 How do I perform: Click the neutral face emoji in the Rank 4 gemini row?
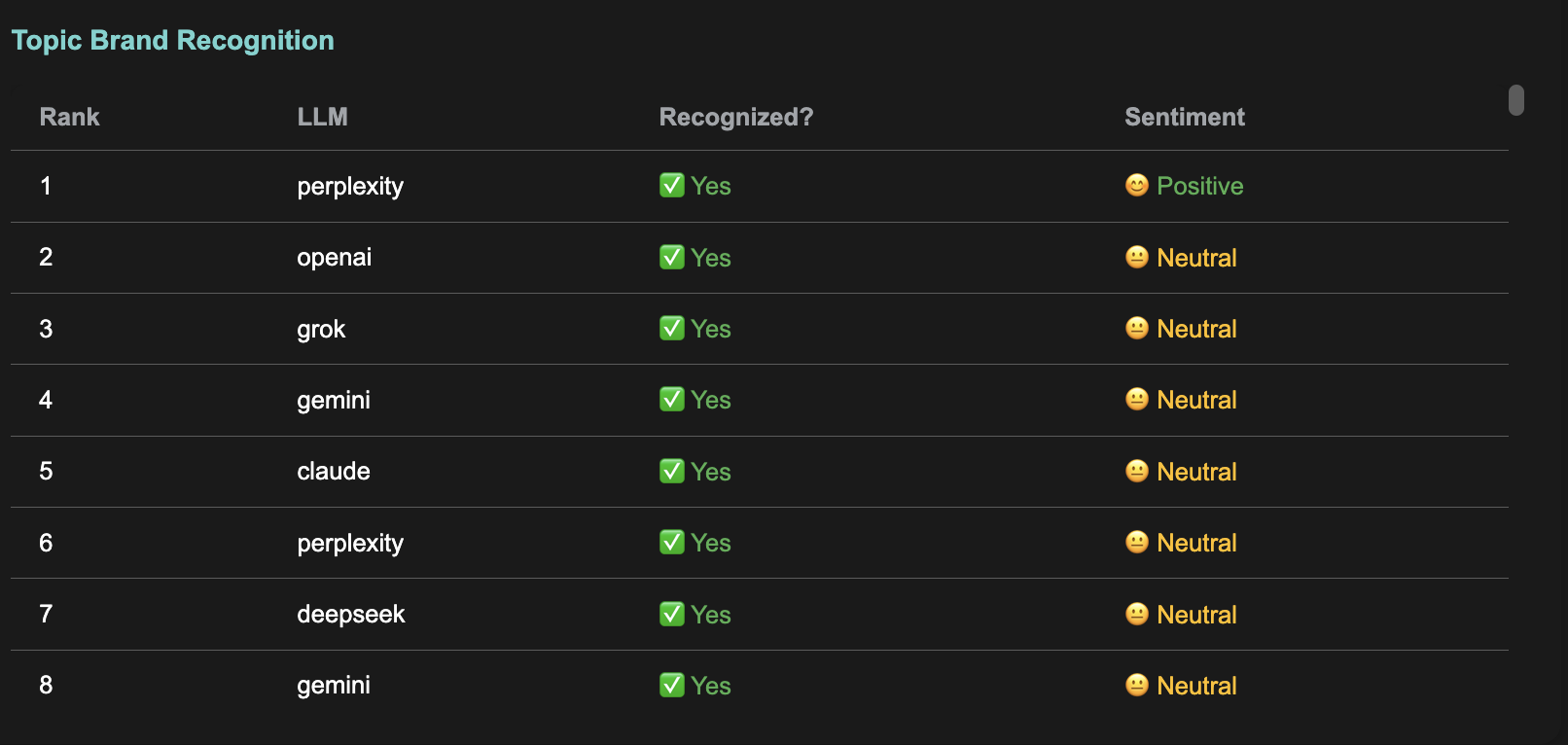click(1137, 399)
